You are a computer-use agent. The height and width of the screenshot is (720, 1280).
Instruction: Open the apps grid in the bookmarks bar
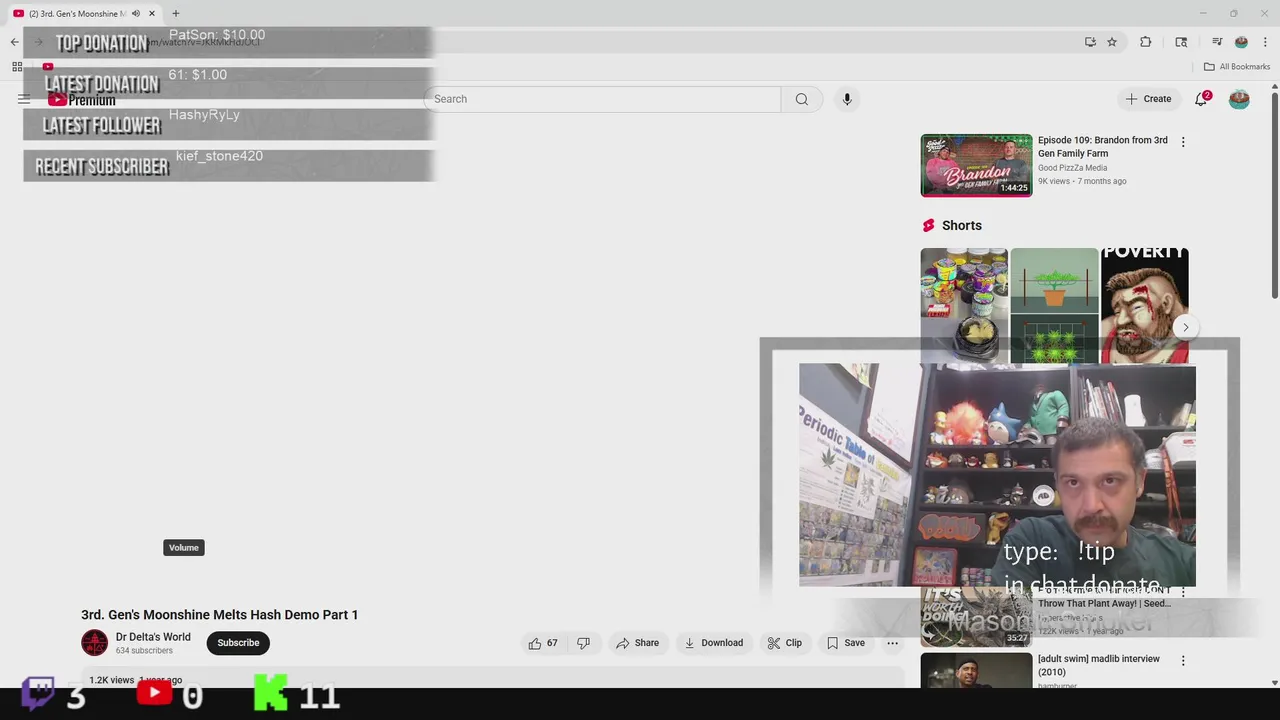17,67
